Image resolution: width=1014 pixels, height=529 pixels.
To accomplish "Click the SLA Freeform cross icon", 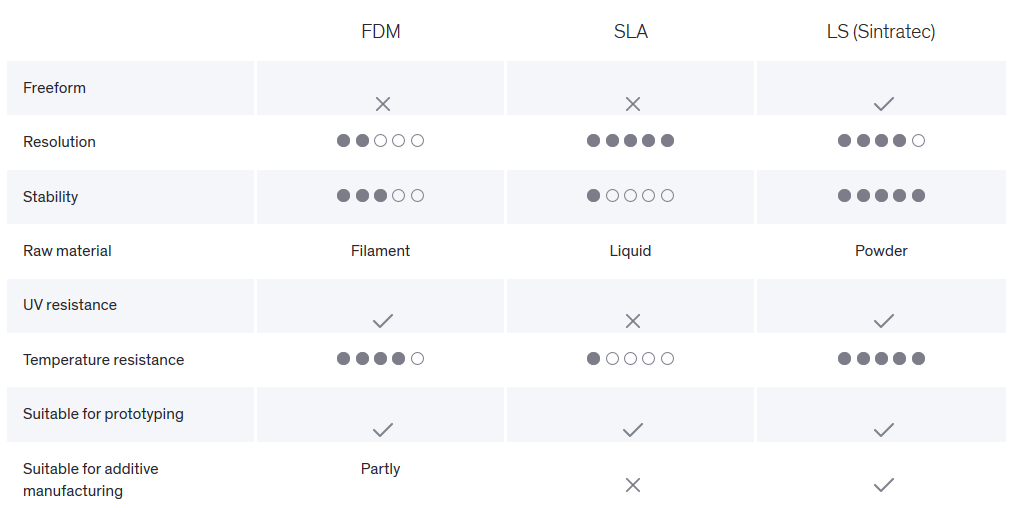I will (x=633, y=104).
